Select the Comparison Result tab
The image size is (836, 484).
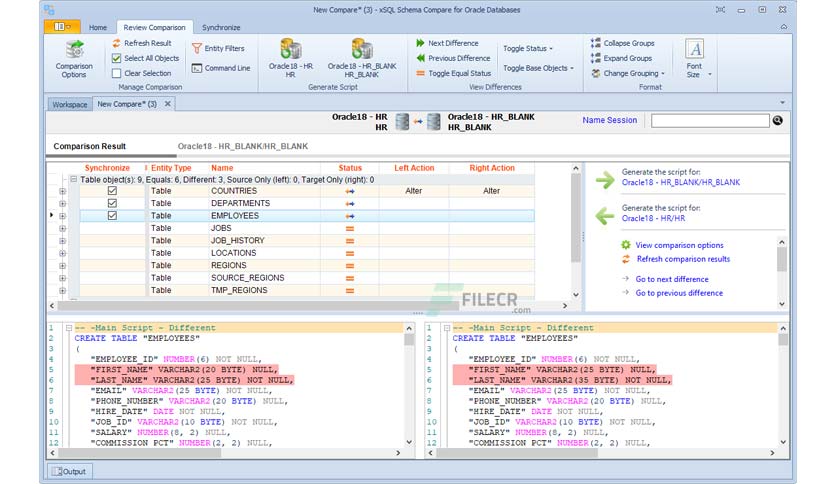(90, 146)
